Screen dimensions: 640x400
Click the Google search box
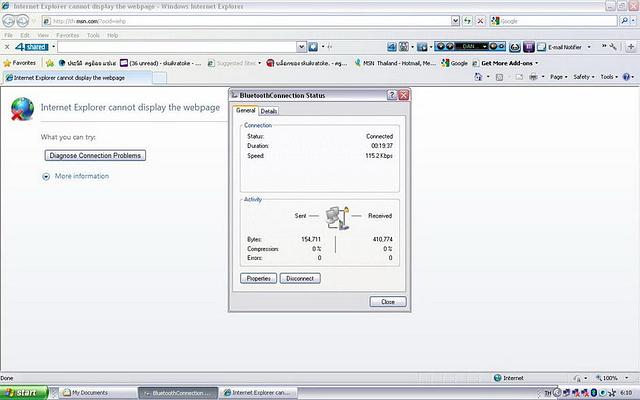[x=554, y=21]
